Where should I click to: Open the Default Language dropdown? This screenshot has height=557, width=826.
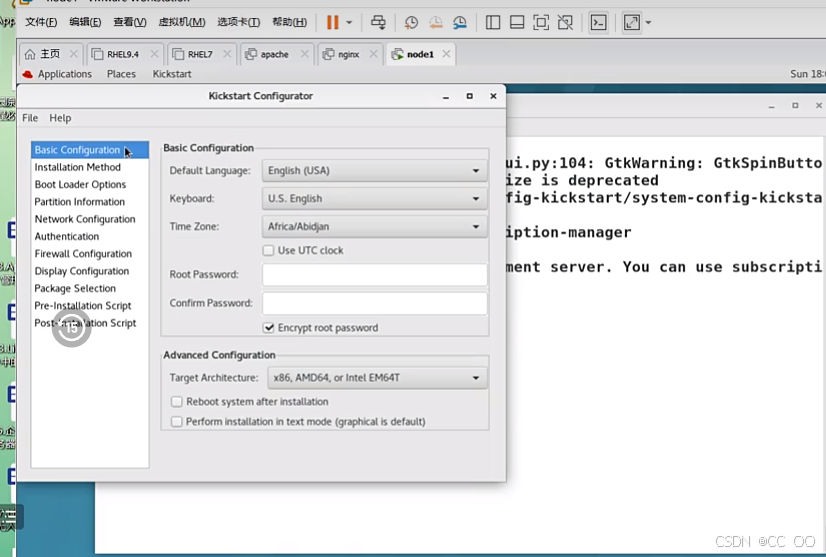375,171
